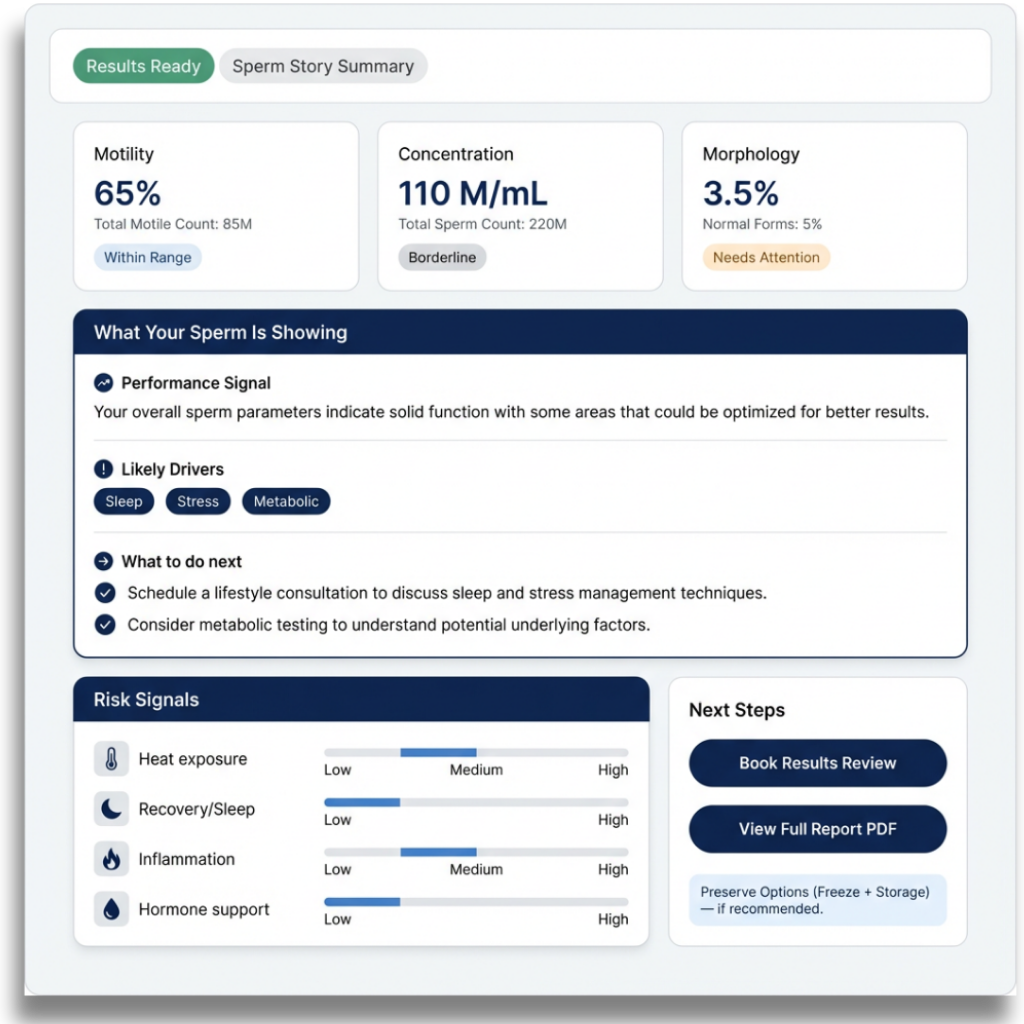
Task: Open View Full Report PDF
Action: pos(817,829)
